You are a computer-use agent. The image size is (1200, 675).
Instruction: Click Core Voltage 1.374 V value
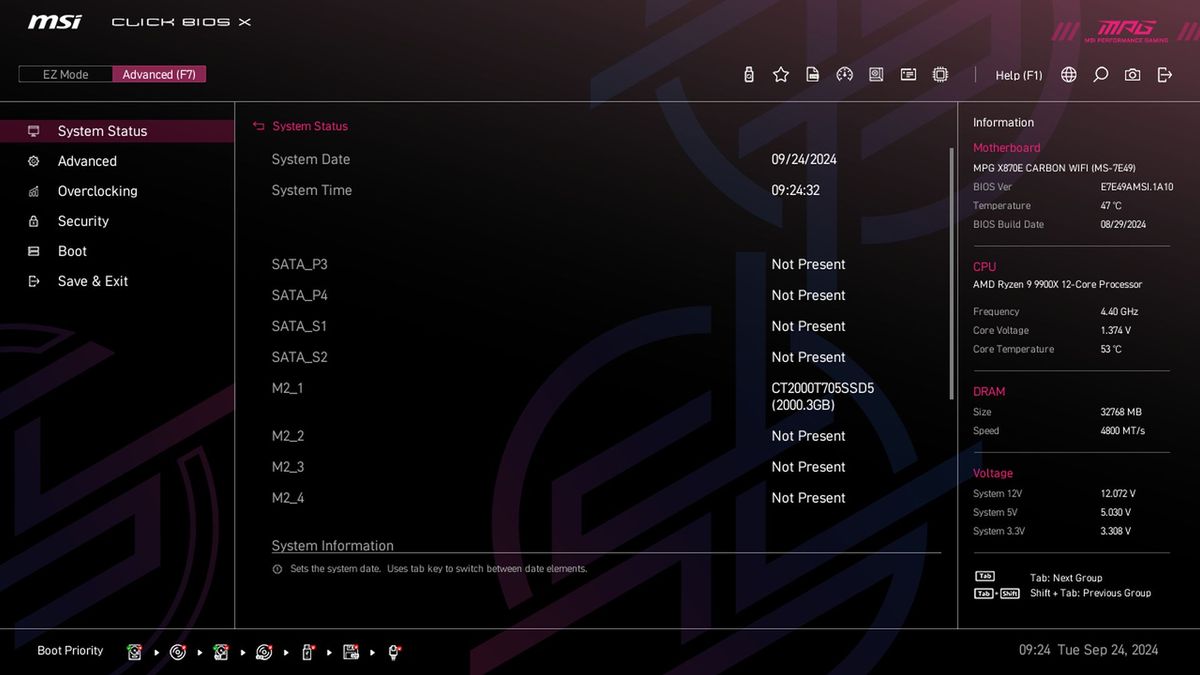coord(1116,331)
